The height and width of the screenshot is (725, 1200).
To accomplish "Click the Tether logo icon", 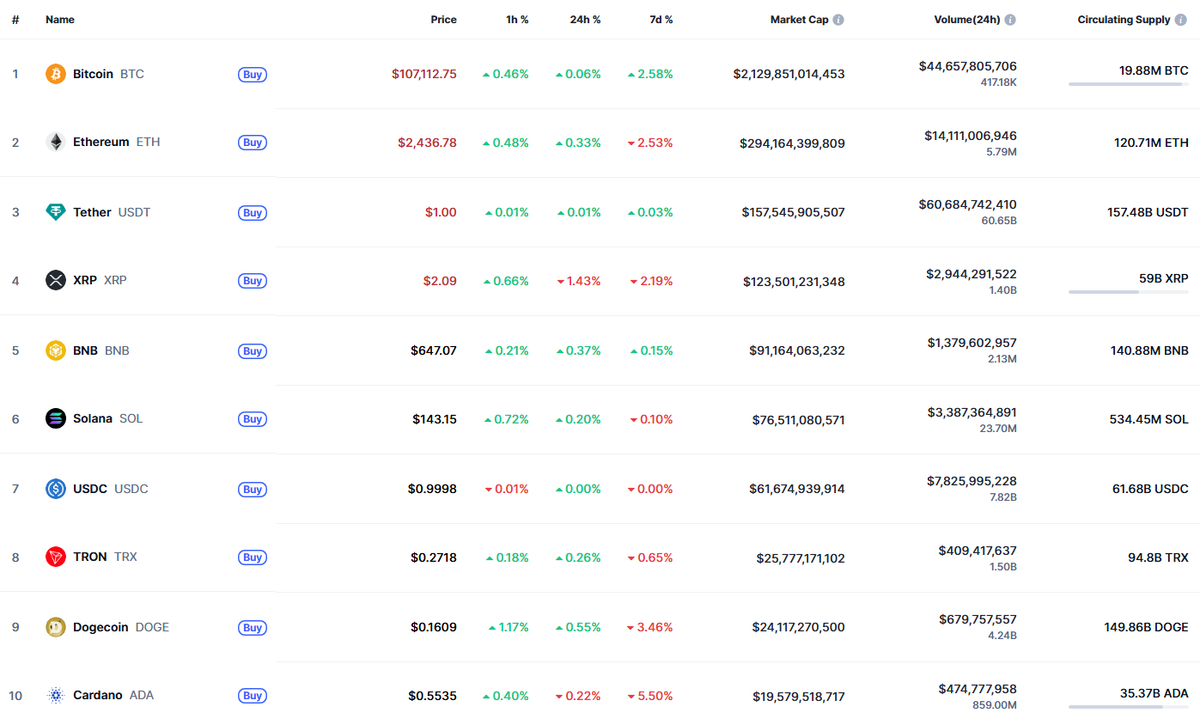I will click(55, 212).
